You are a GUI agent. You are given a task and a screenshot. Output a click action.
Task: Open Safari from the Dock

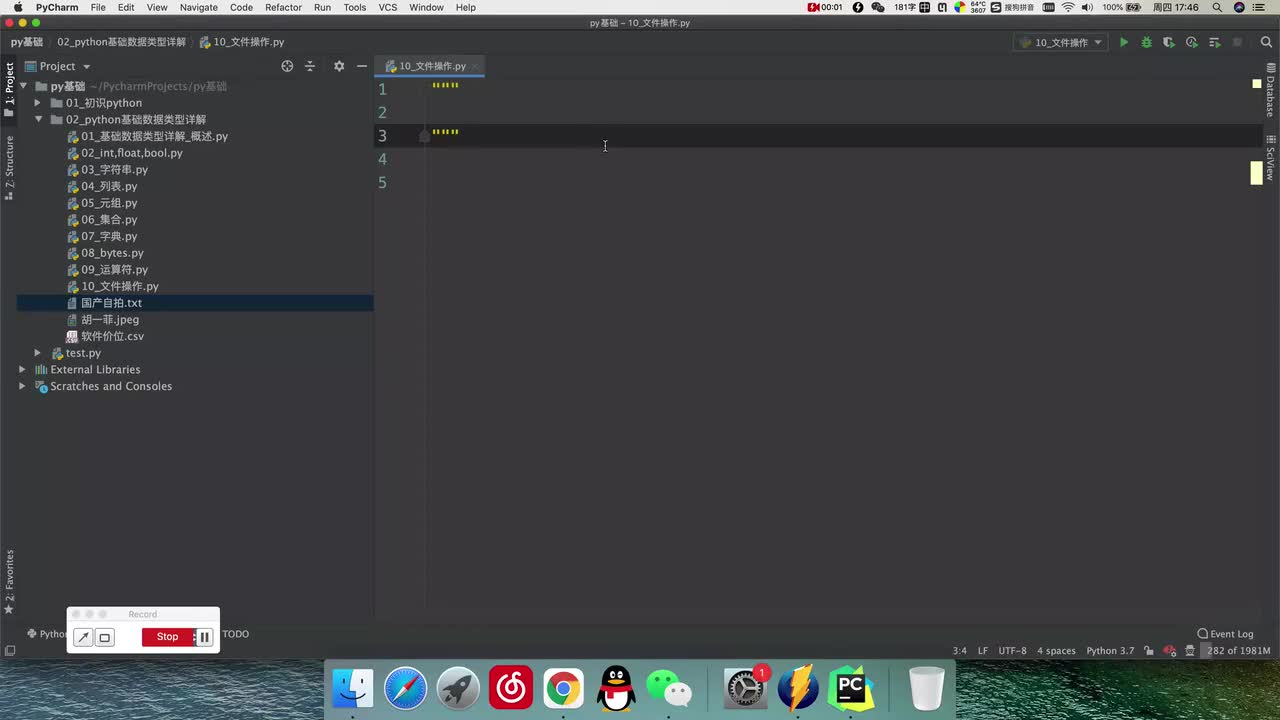pos(406,688)
